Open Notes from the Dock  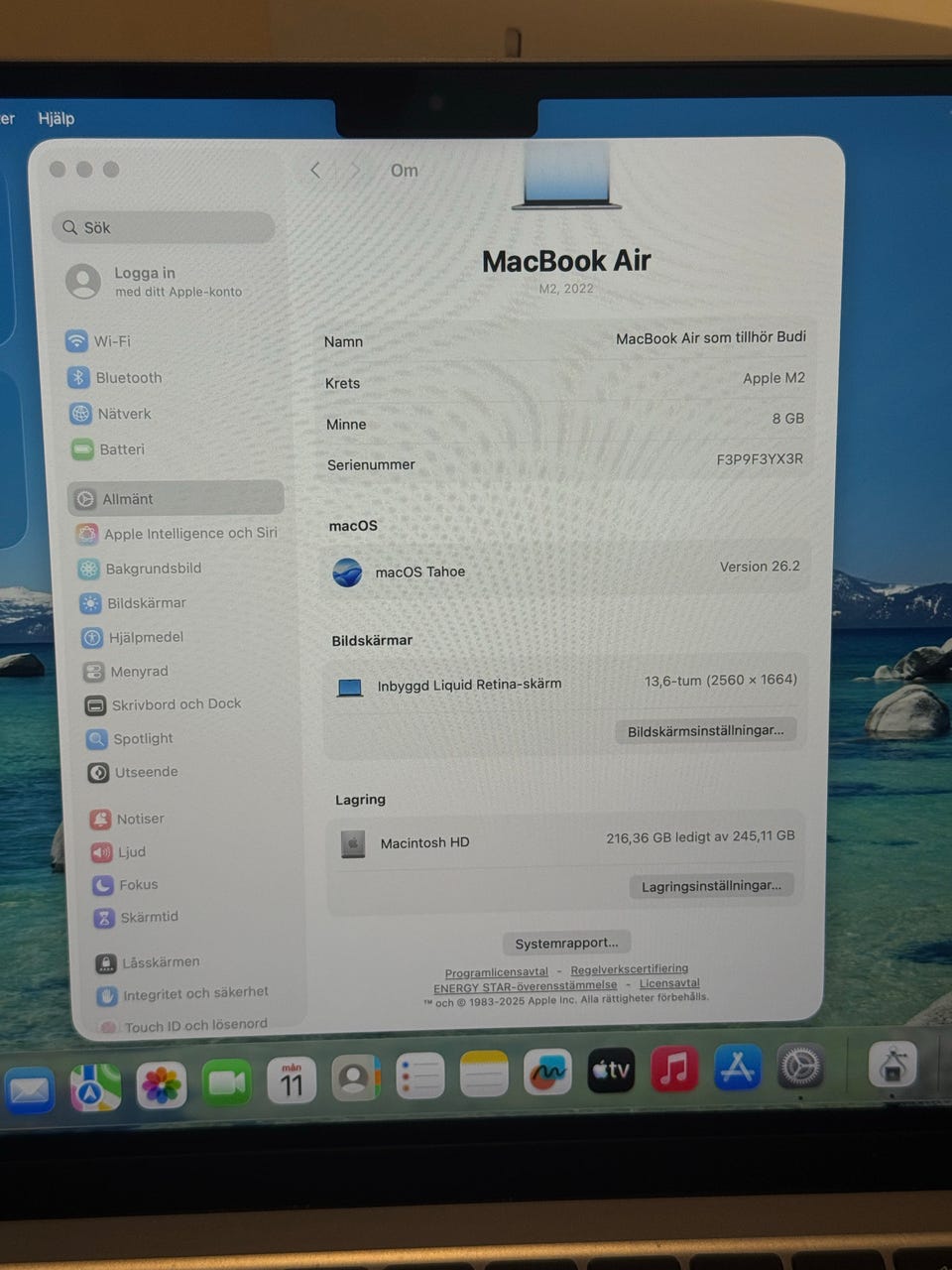coord(484,1075)
